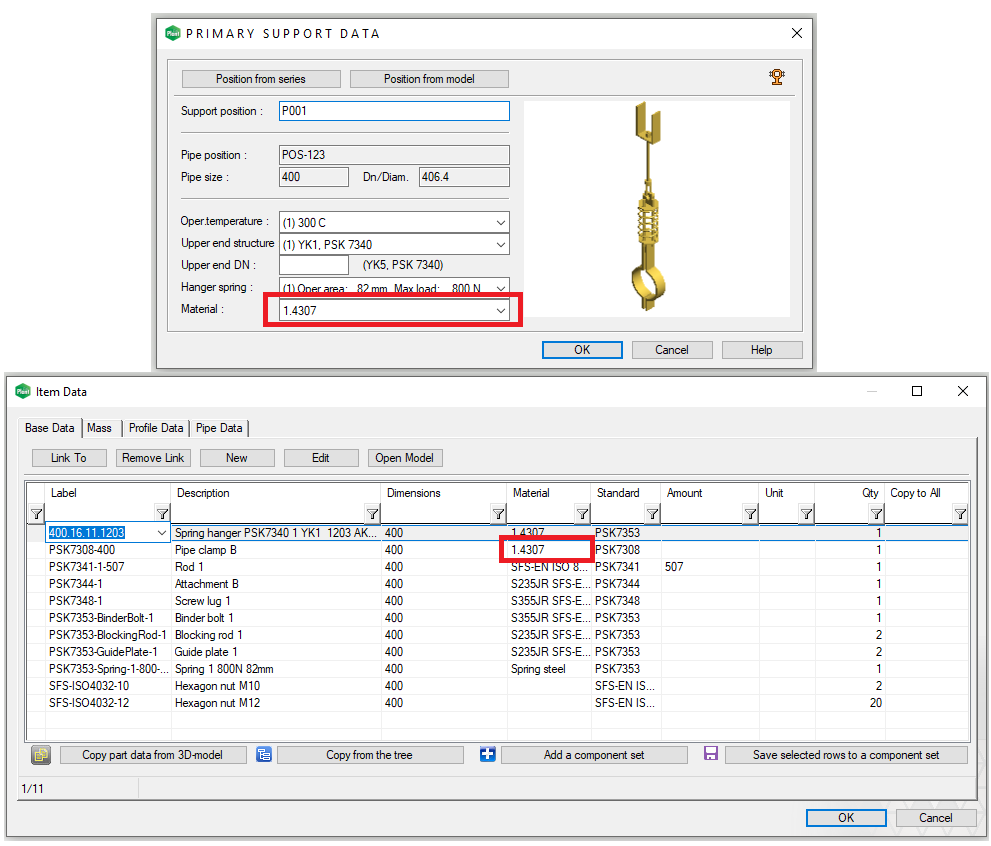
Task: Switch to the Profile Data tab
Action: coord(156,428)
